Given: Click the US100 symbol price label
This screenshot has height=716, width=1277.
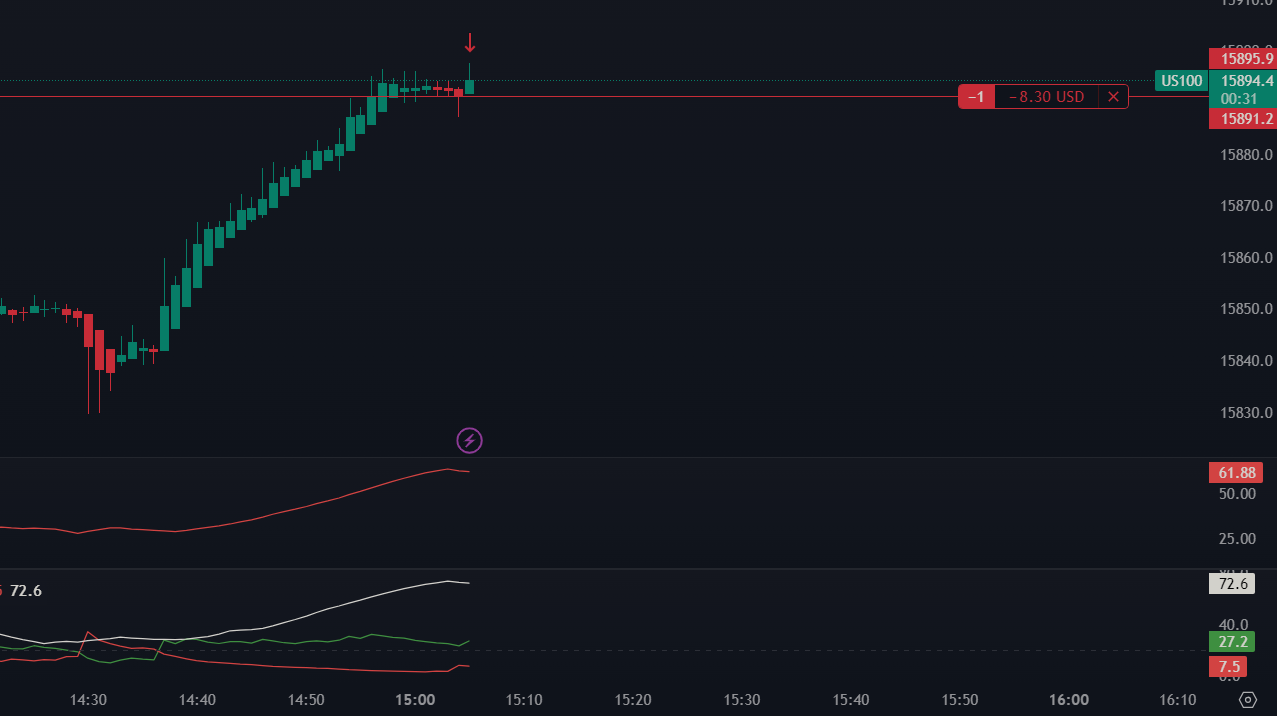Looking at the screenshot, I should [1181, 81].
